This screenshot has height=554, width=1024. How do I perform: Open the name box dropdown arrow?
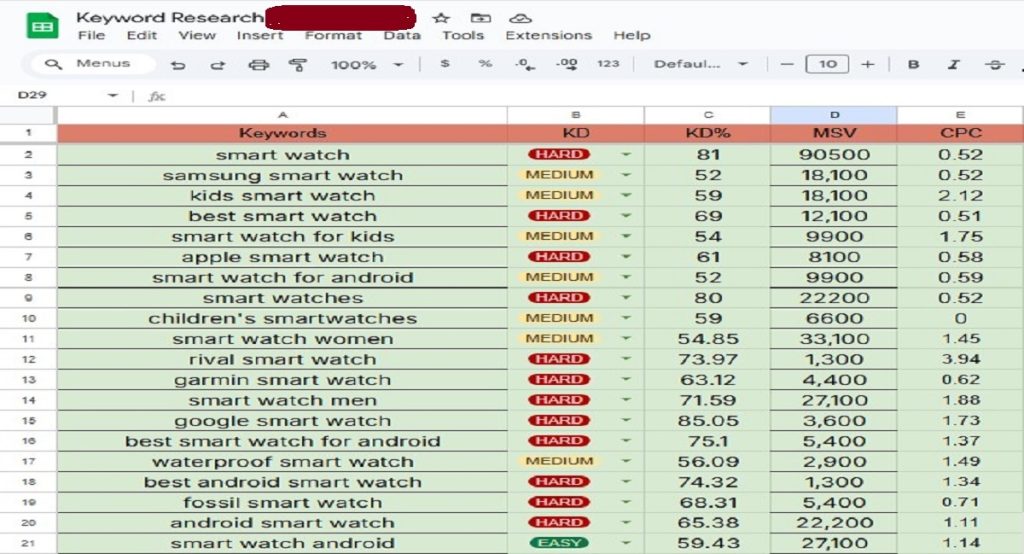point(113,96)
